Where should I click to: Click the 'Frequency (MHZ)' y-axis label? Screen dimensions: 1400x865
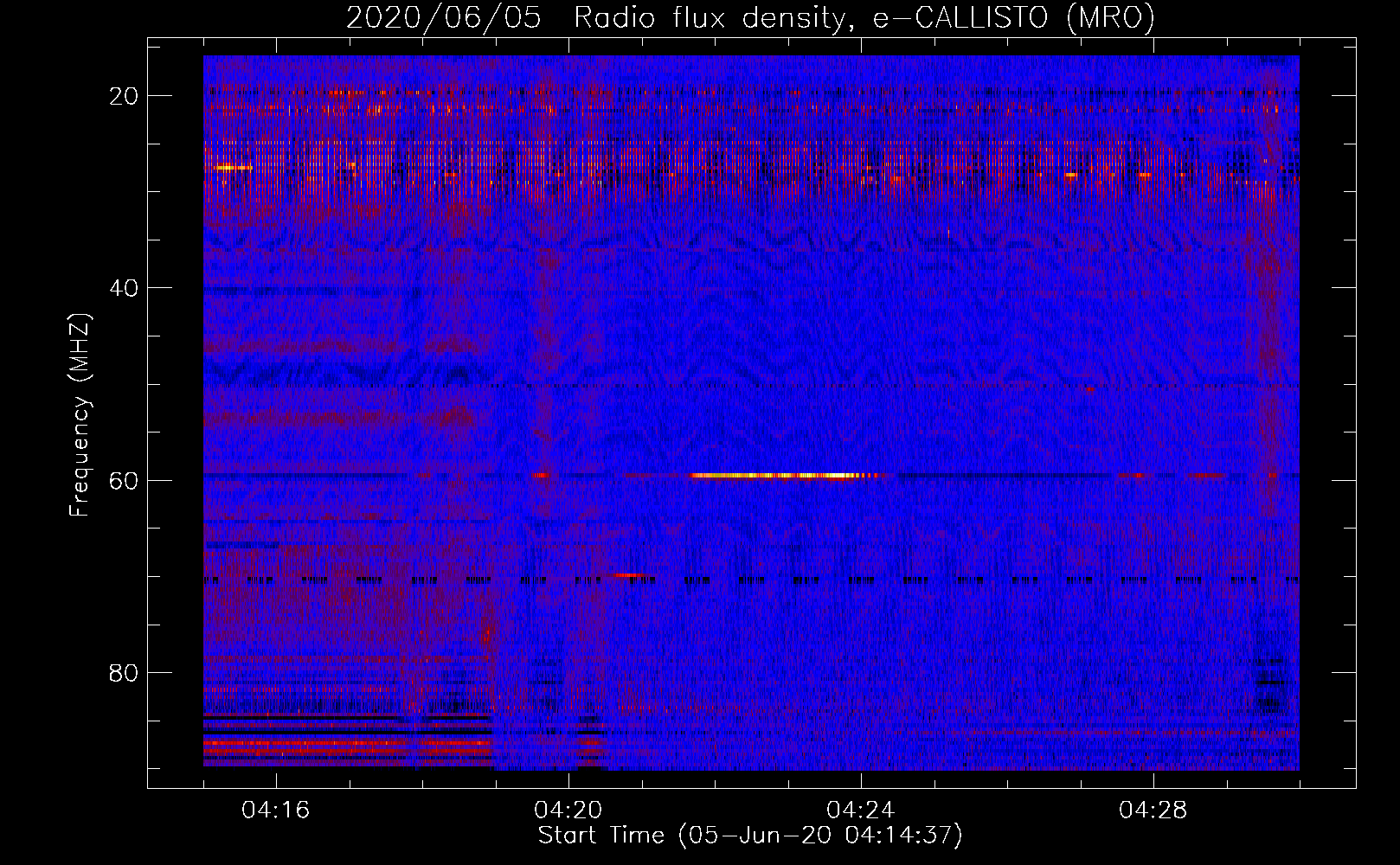80,415
